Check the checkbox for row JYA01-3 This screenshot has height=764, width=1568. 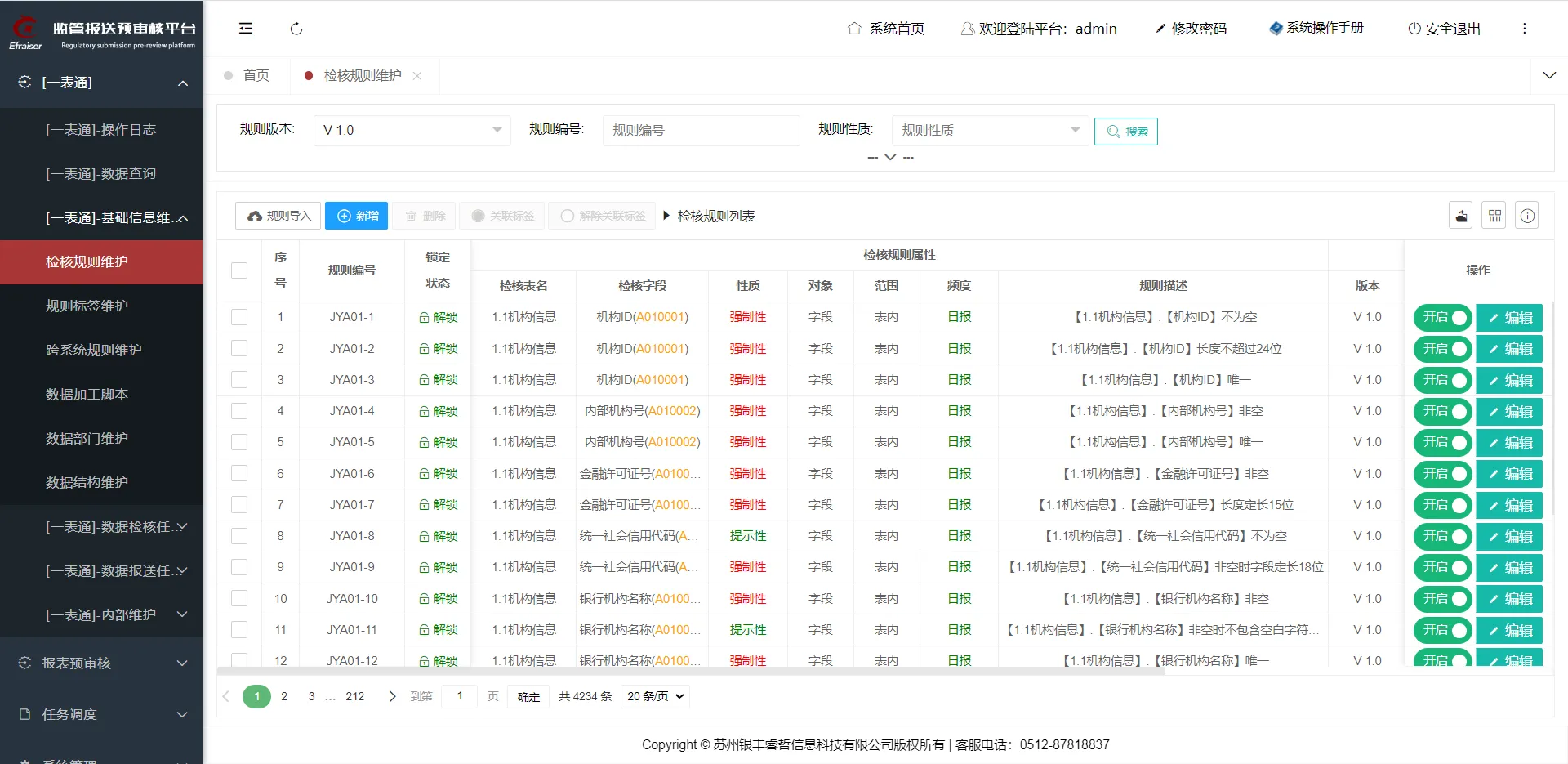239,380
